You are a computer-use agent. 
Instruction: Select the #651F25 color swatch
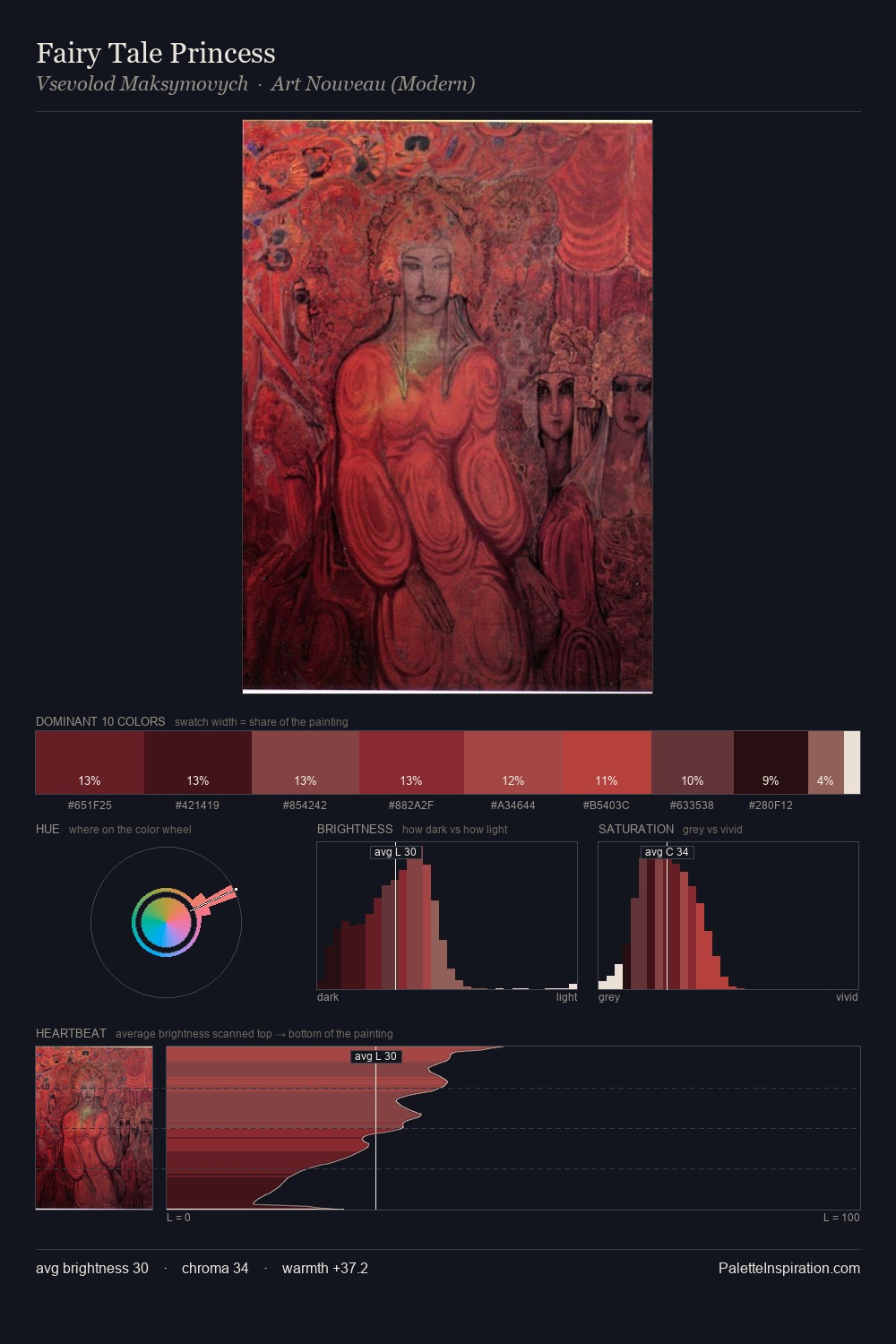point(90,762)
